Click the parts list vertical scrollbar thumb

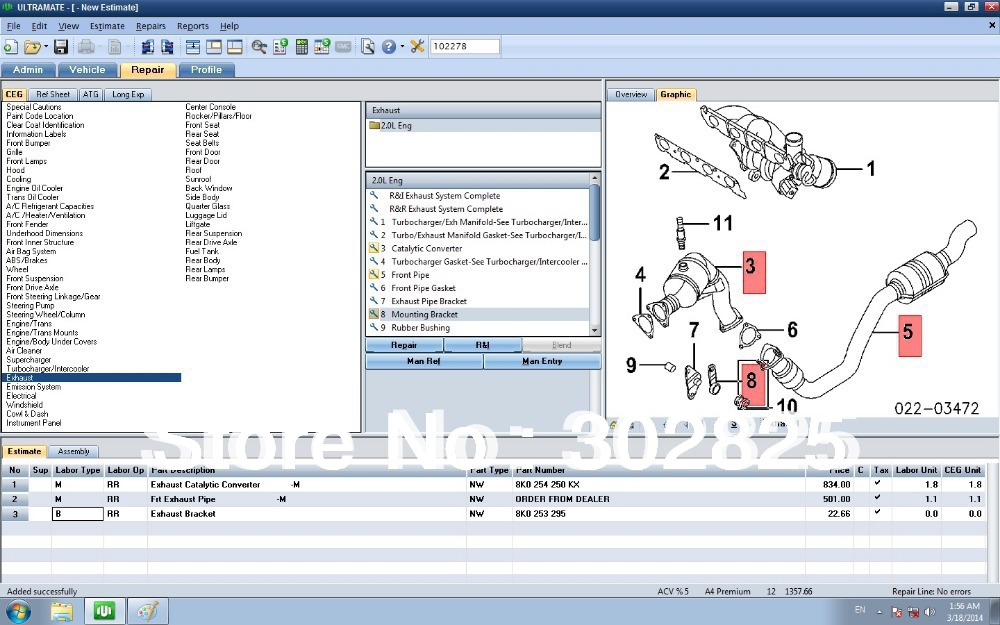pyautogui.click(x=595, y=212)
